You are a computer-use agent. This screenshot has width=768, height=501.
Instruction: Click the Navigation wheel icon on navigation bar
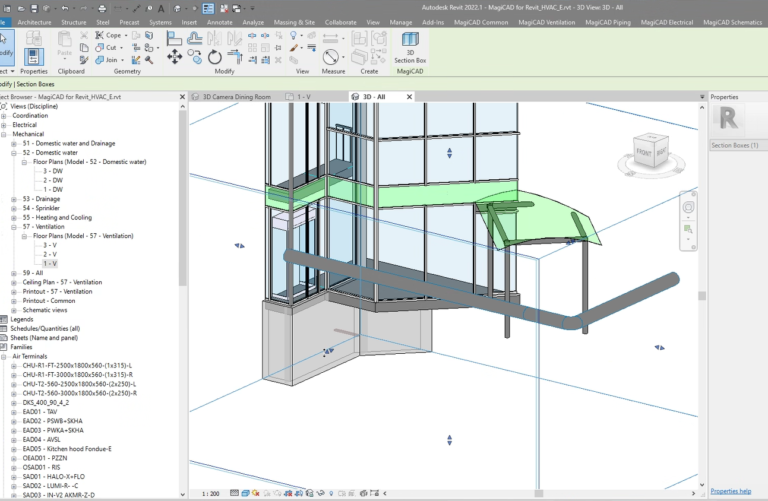[688, 207]
